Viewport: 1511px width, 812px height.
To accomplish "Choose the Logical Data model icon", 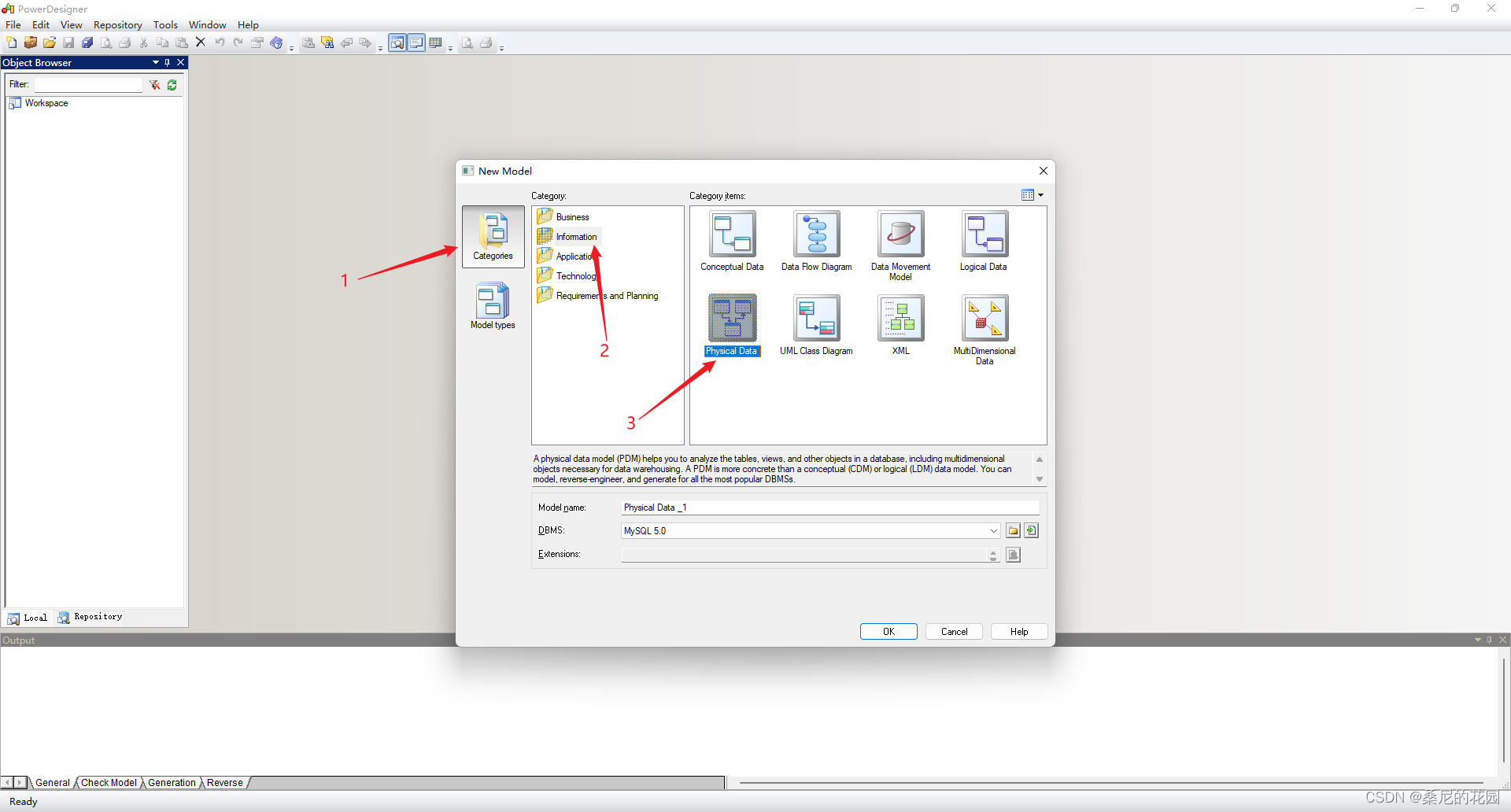I will point(983,234).
